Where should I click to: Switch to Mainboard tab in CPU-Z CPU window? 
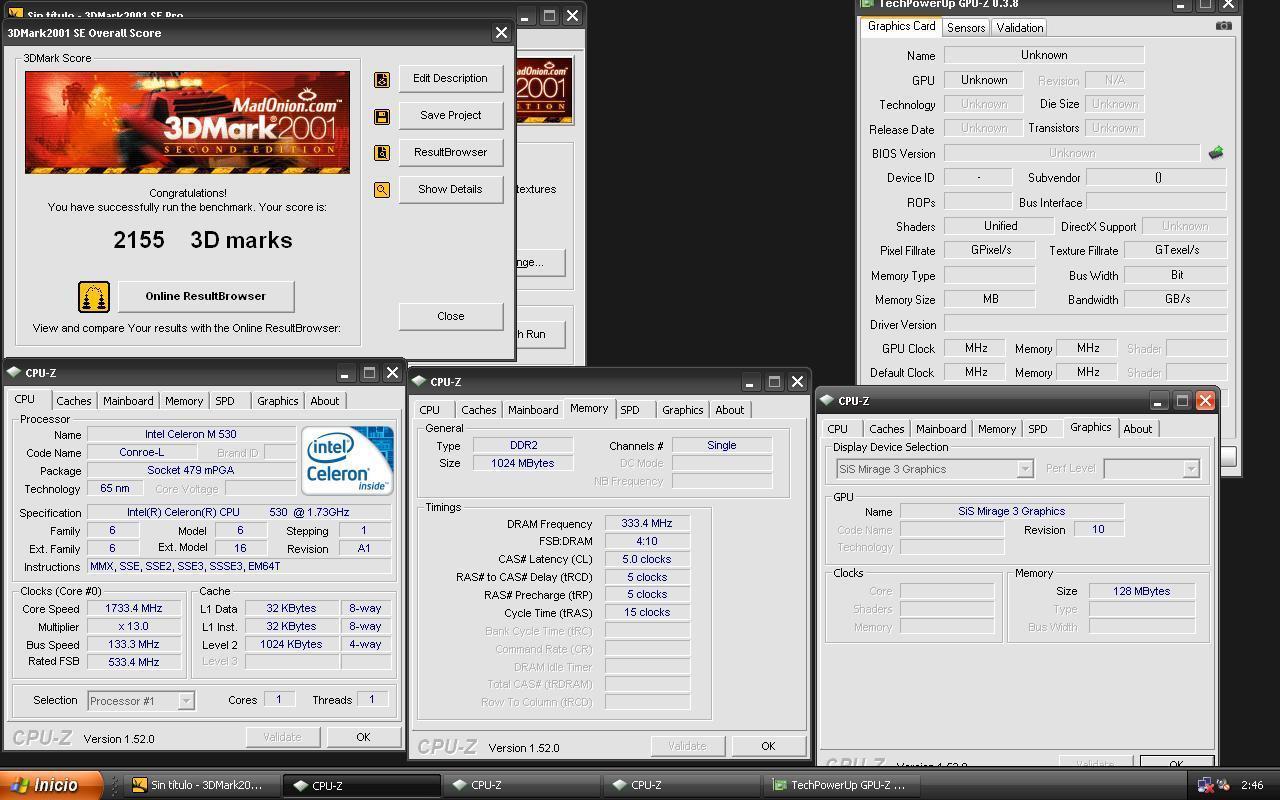point(128,401)
